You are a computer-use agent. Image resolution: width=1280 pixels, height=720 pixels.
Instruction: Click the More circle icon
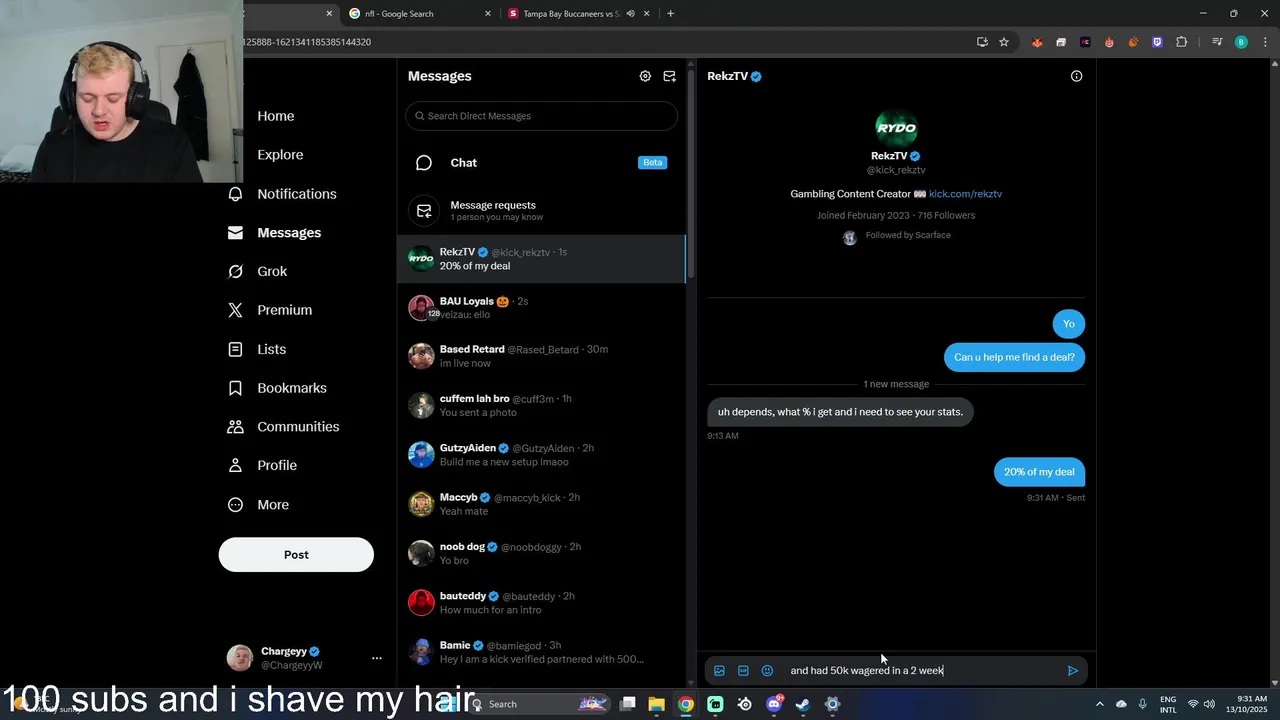click(x=235, y=505)
